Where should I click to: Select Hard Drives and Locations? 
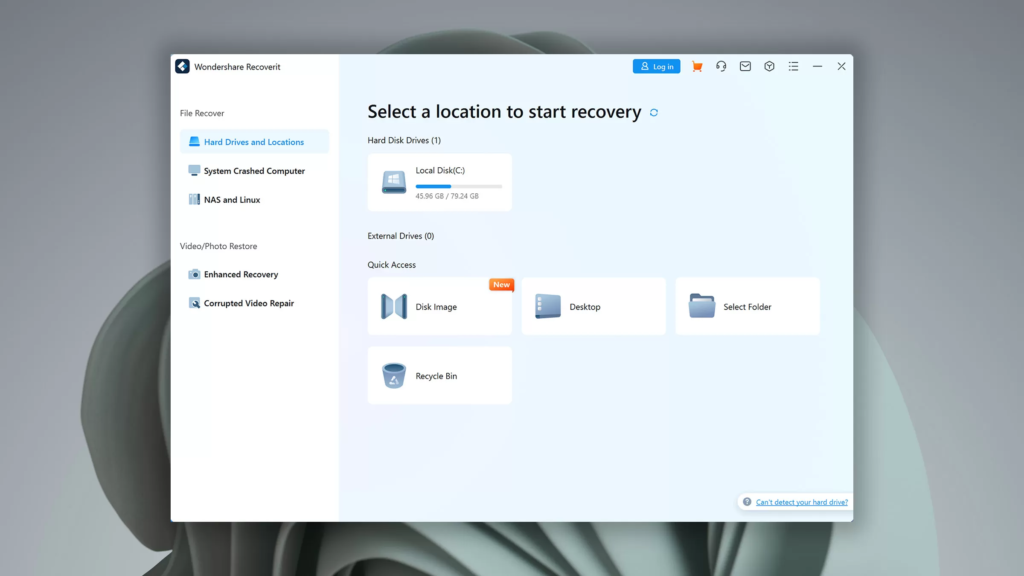(x=253, y=142)
